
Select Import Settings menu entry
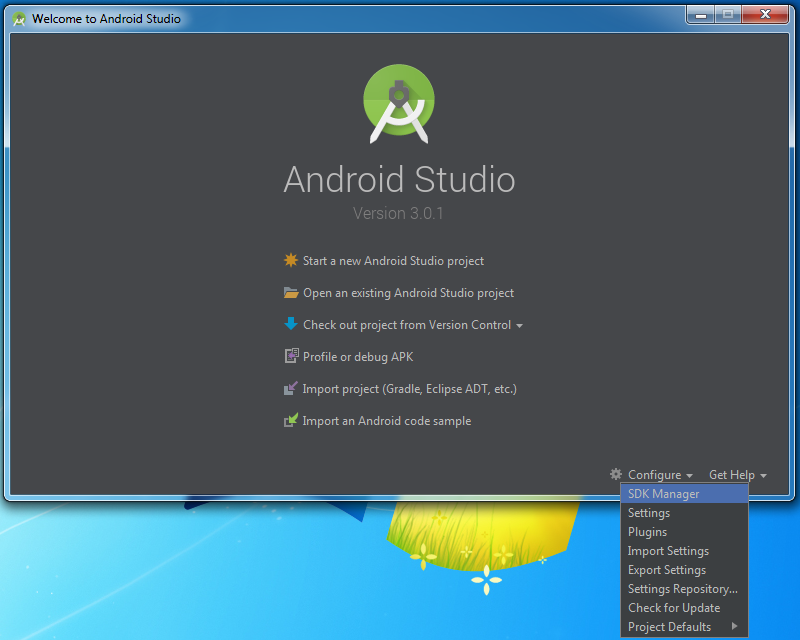(x=668, y=551)
